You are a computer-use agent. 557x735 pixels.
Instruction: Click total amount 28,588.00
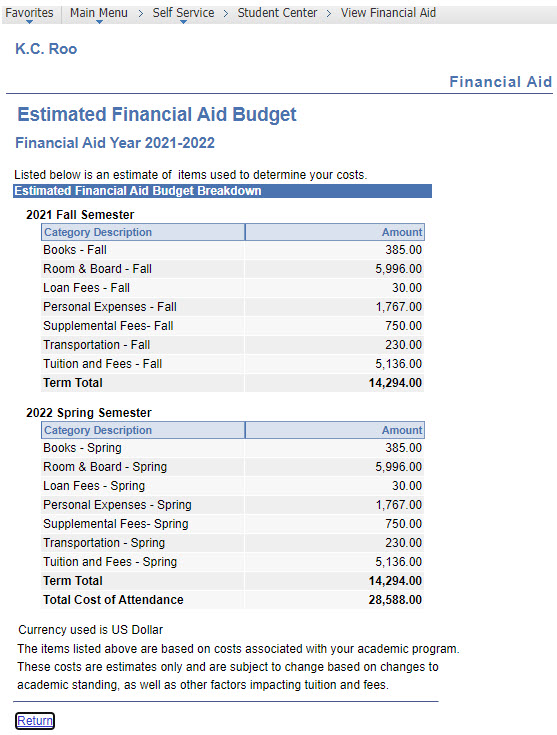[395, 600]
